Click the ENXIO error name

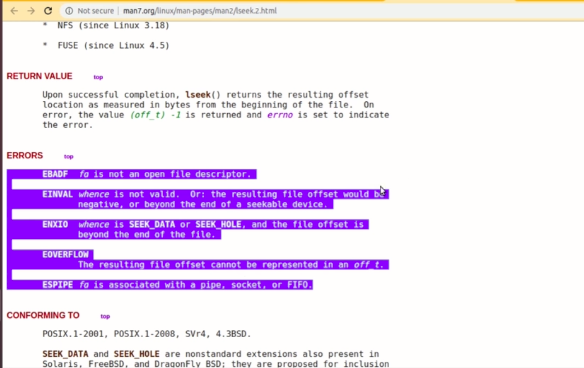(x=55, y=224)
